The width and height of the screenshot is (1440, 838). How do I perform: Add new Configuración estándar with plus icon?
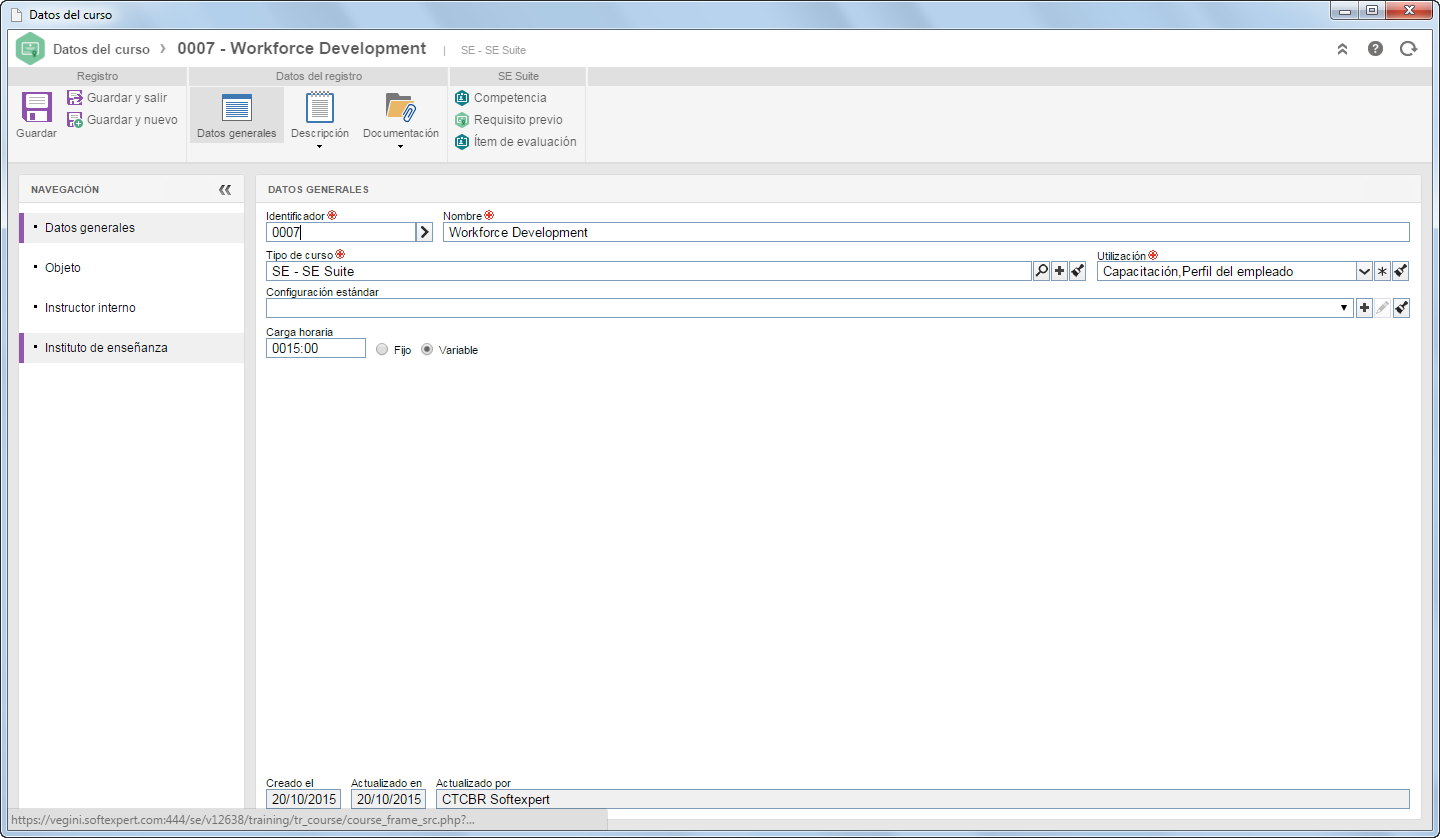[x=1364, y=308]
